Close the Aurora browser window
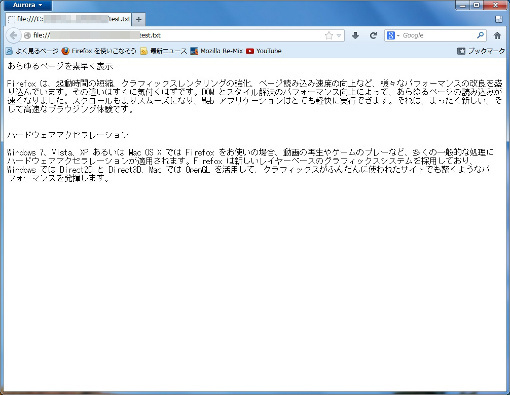The width and height of the screenshot is (510, 395). (x=495, y=5)
